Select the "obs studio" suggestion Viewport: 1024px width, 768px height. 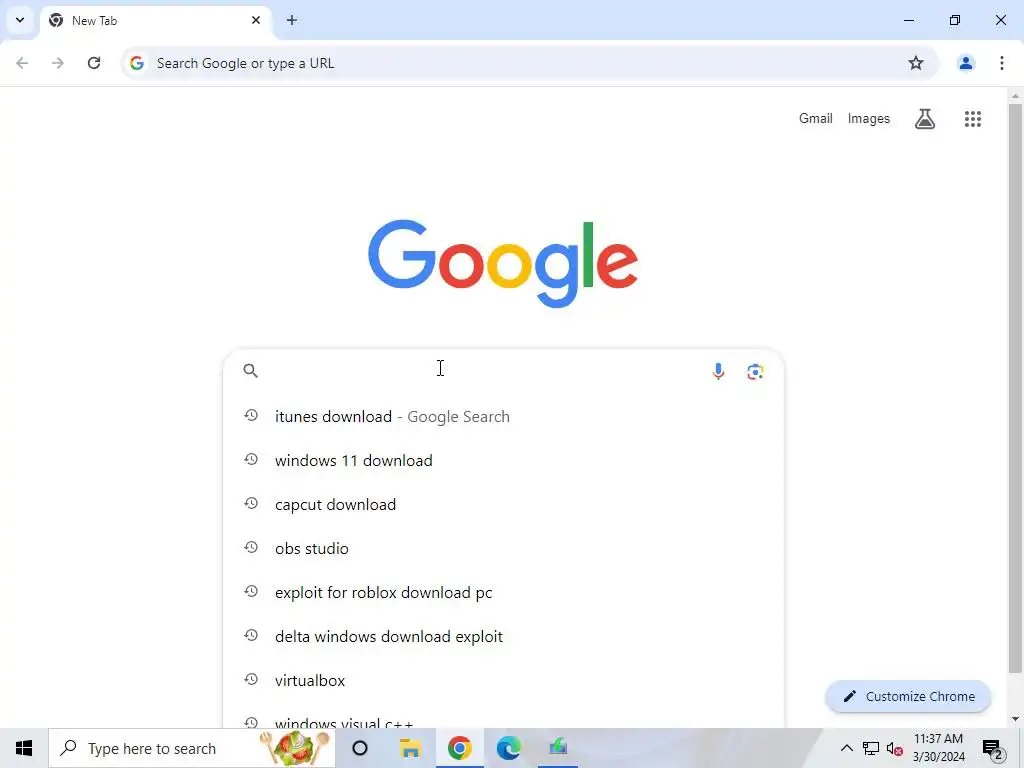point(503,549)
